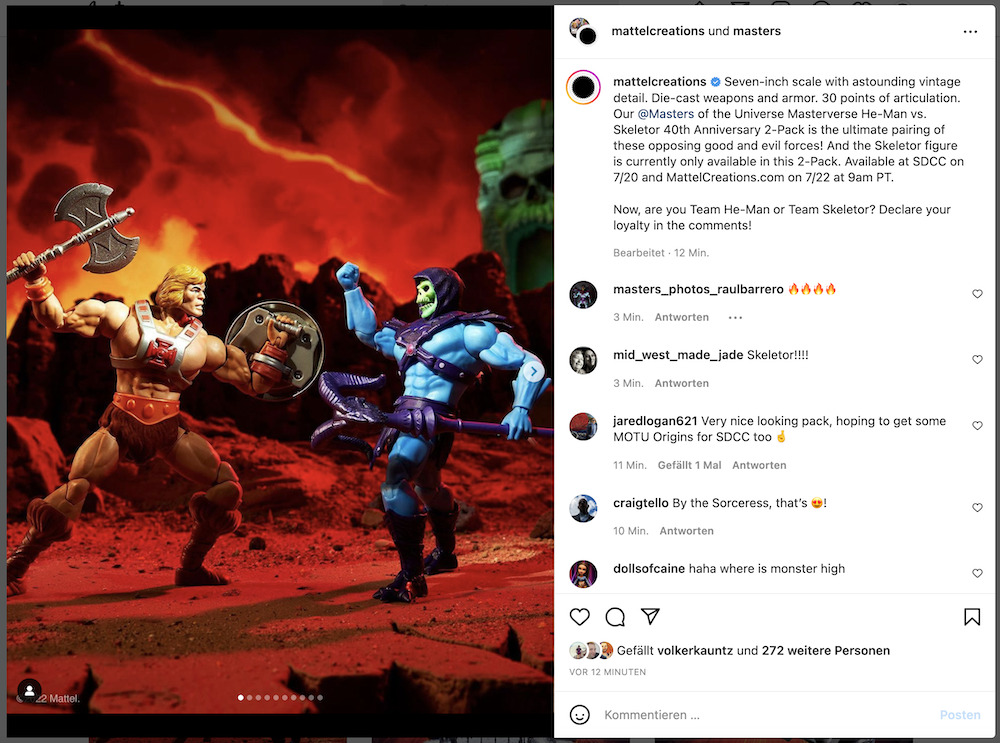Open comment via speech bubble icon

pos(615,617)
